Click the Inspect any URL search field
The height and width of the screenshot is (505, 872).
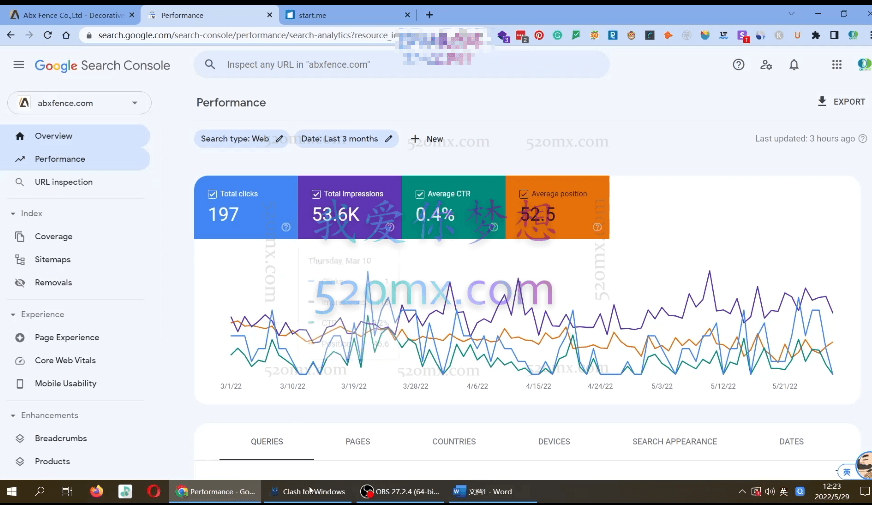(x=400, y=65)
